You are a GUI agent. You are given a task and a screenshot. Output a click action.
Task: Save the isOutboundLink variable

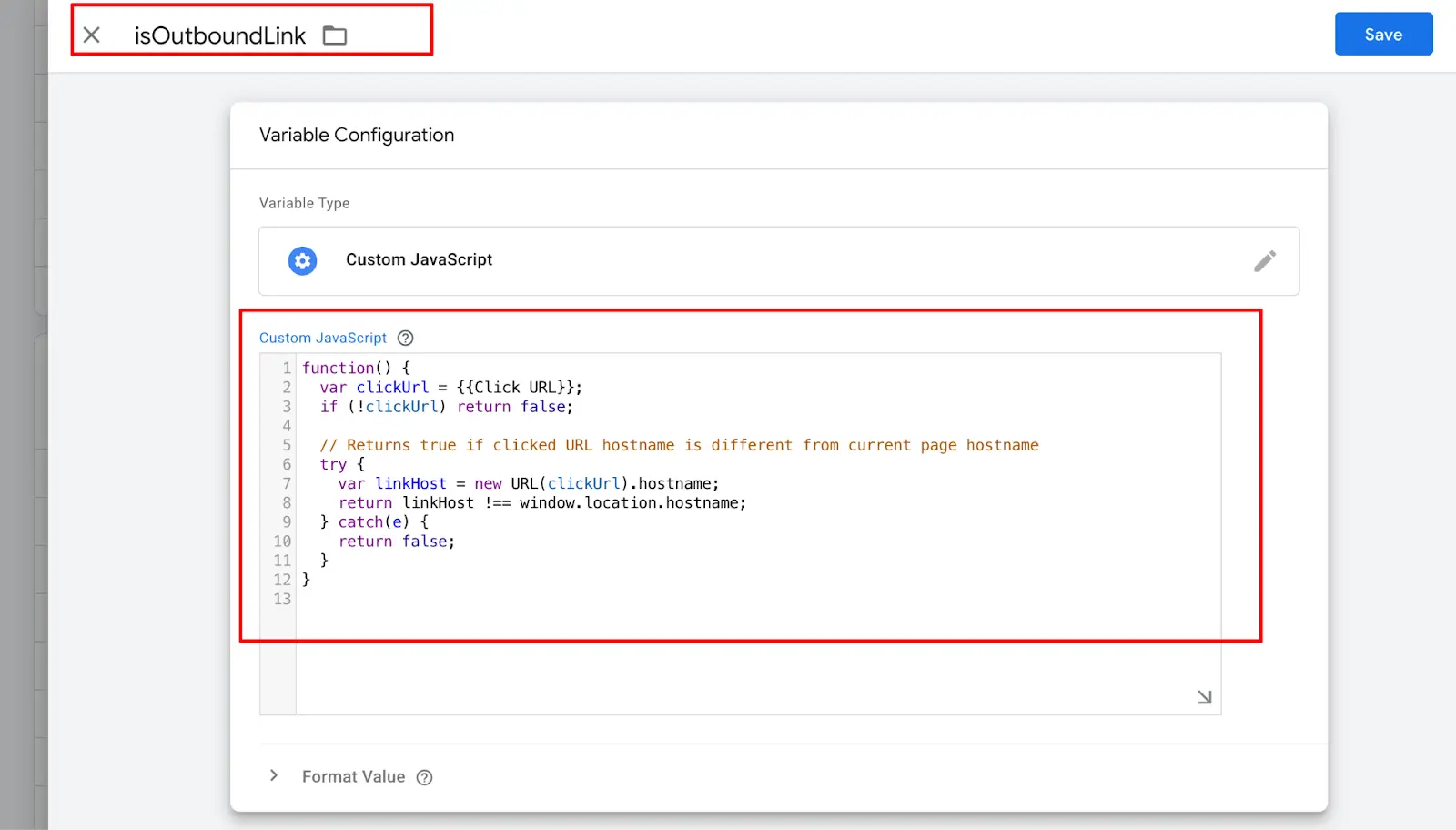click(1382, 34)
